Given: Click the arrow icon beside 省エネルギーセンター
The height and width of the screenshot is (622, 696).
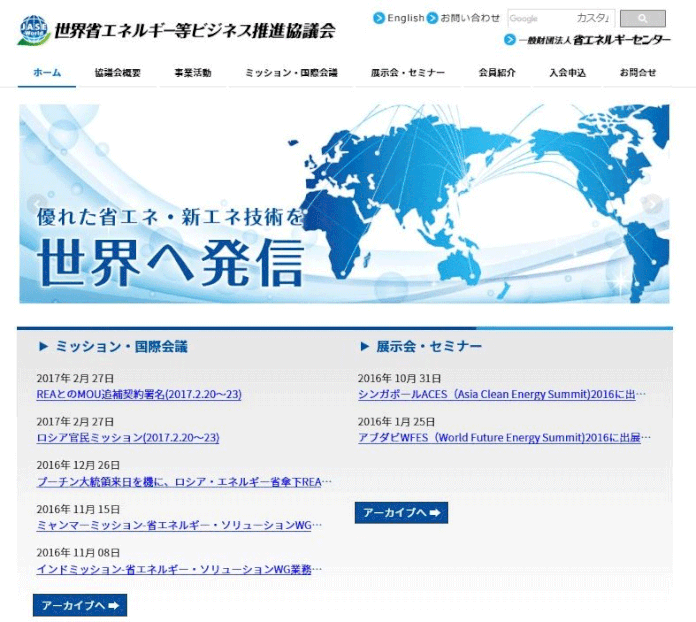Looking at the screenshot, I should tap(510, 40).
